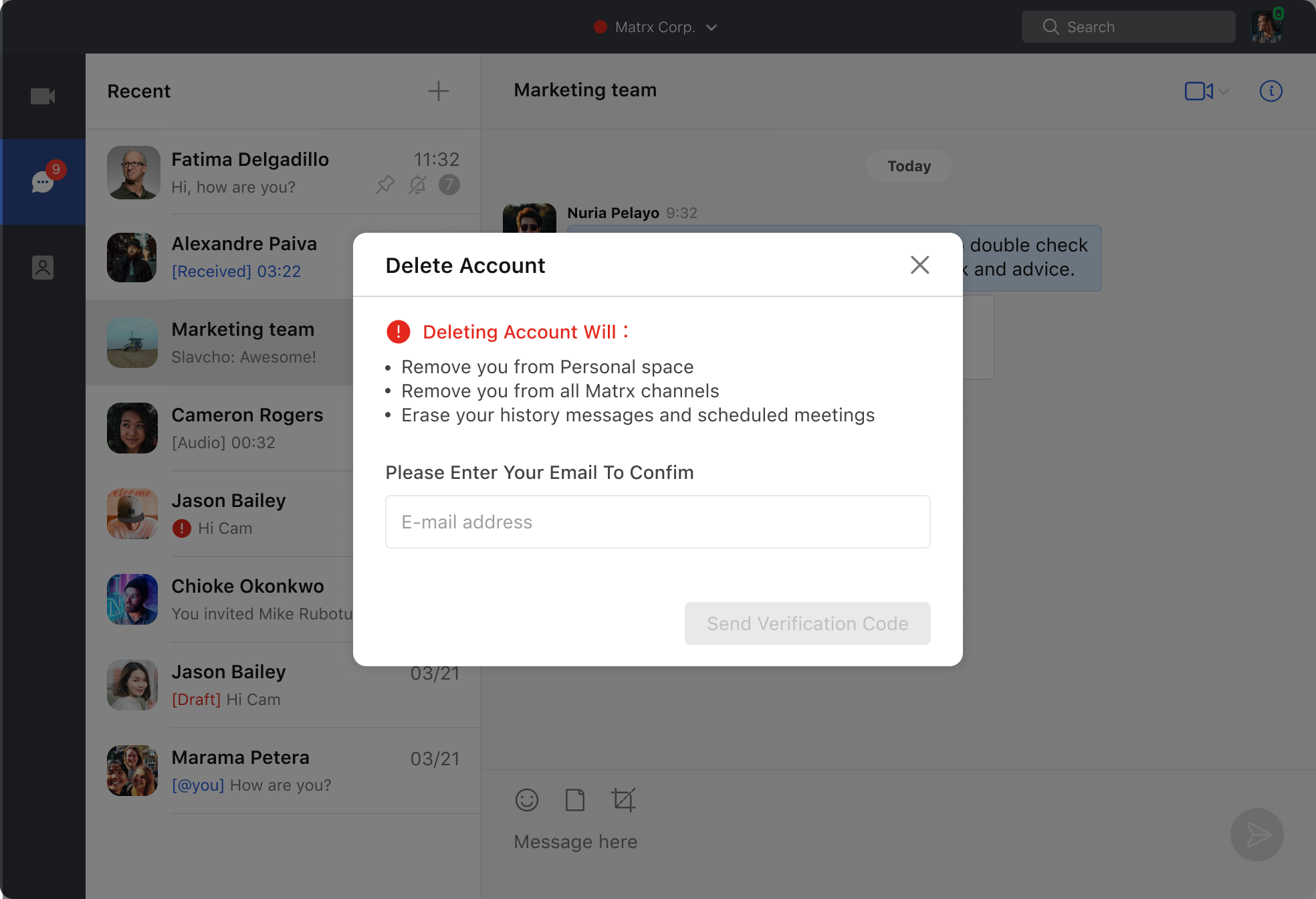Expand the video call options chevron

[x=1224, y=92]
